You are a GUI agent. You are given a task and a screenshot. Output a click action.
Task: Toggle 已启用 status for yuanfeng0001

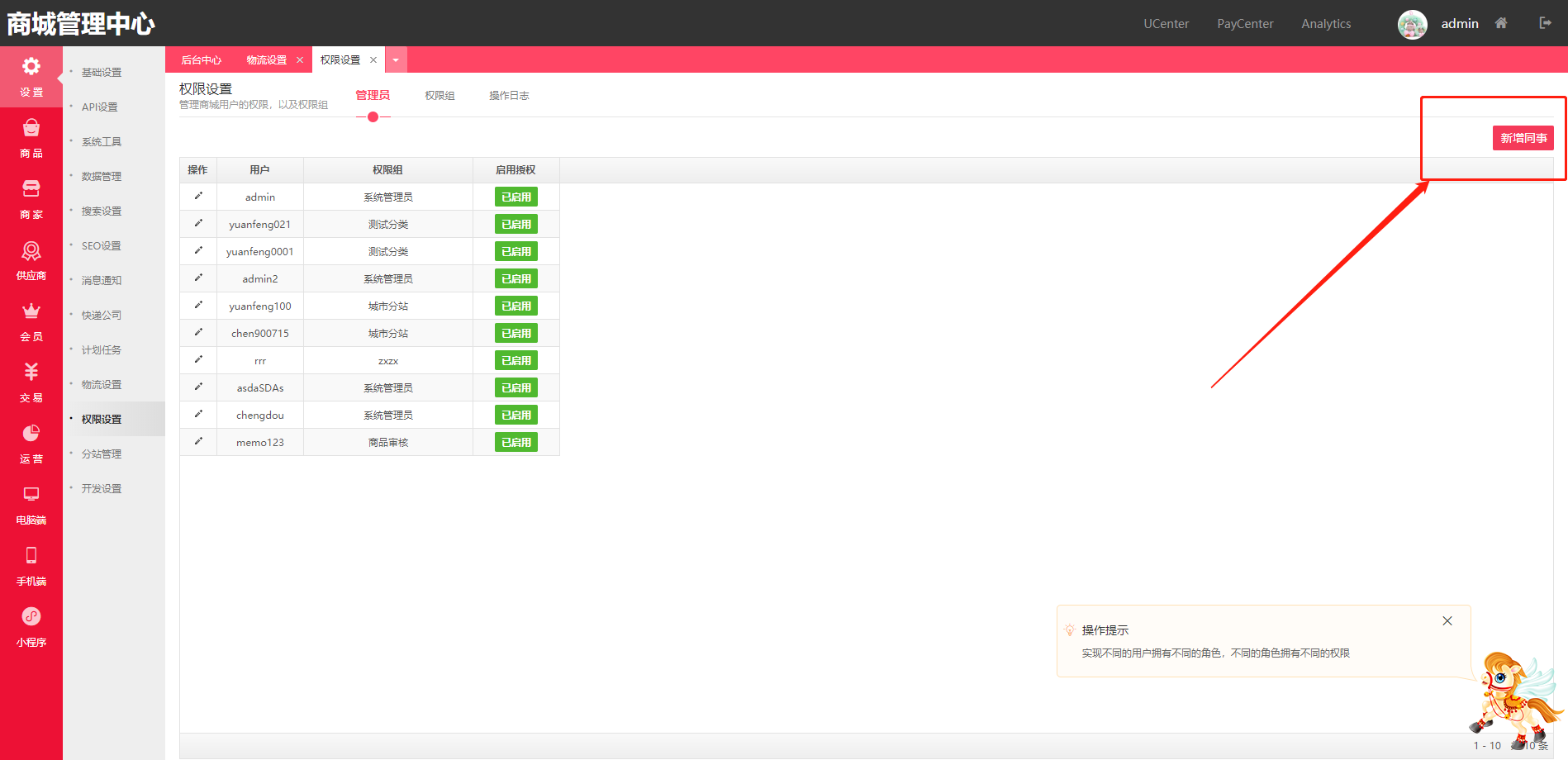click(516, 251)
